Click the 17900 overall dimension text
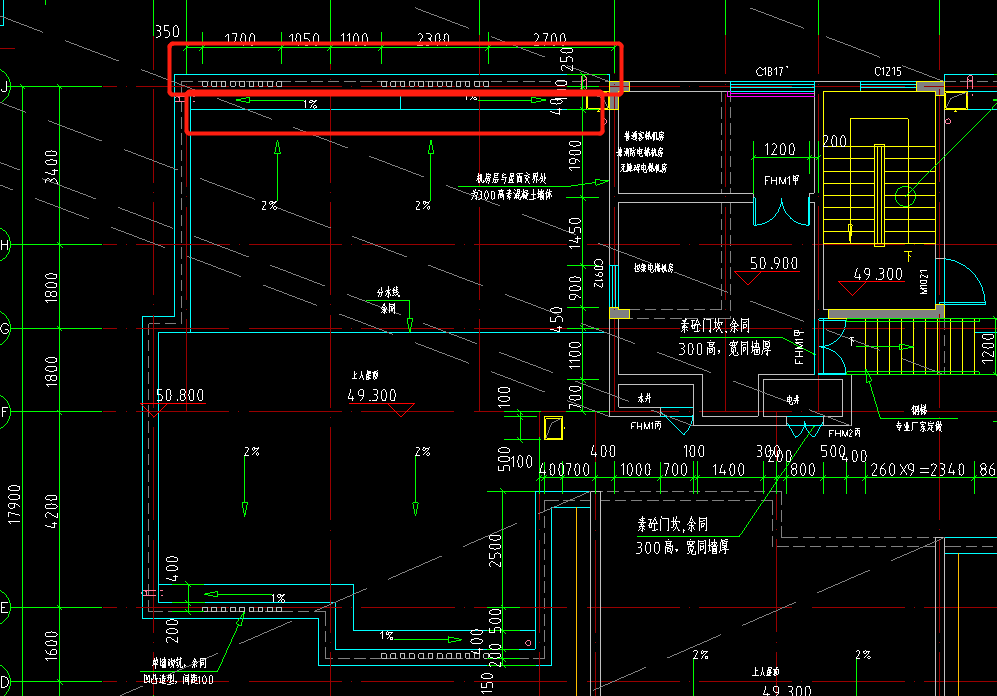The image size is (997, 696). tap(14, 505)
